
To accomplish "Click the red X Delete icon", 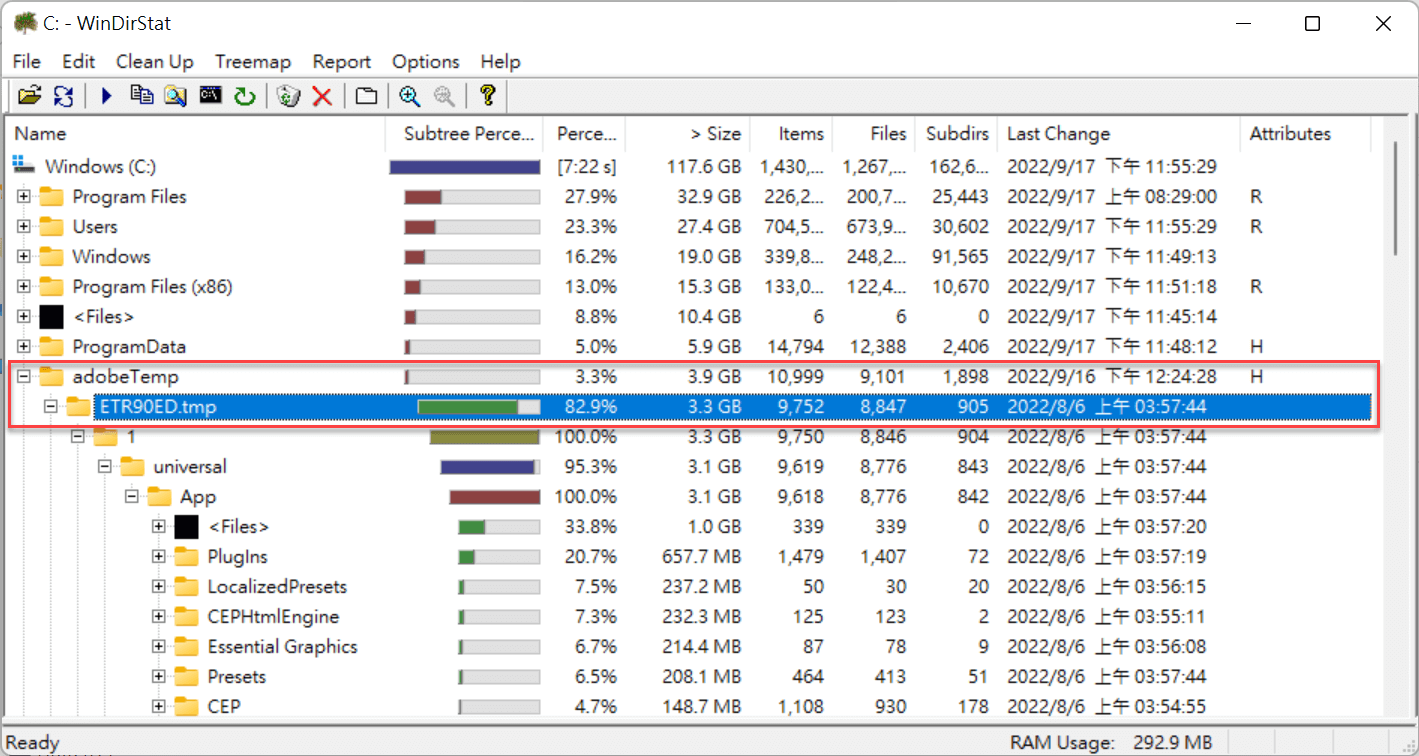I will 322,96.
